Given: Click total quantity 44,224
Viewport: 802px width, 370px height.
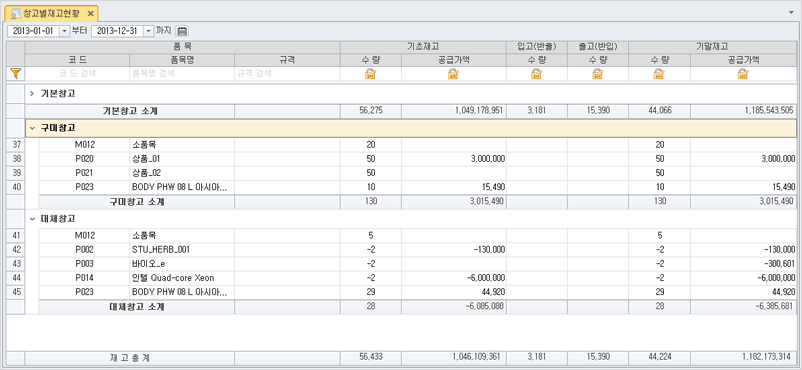Looking at the screenshot, I should (659, 357).
